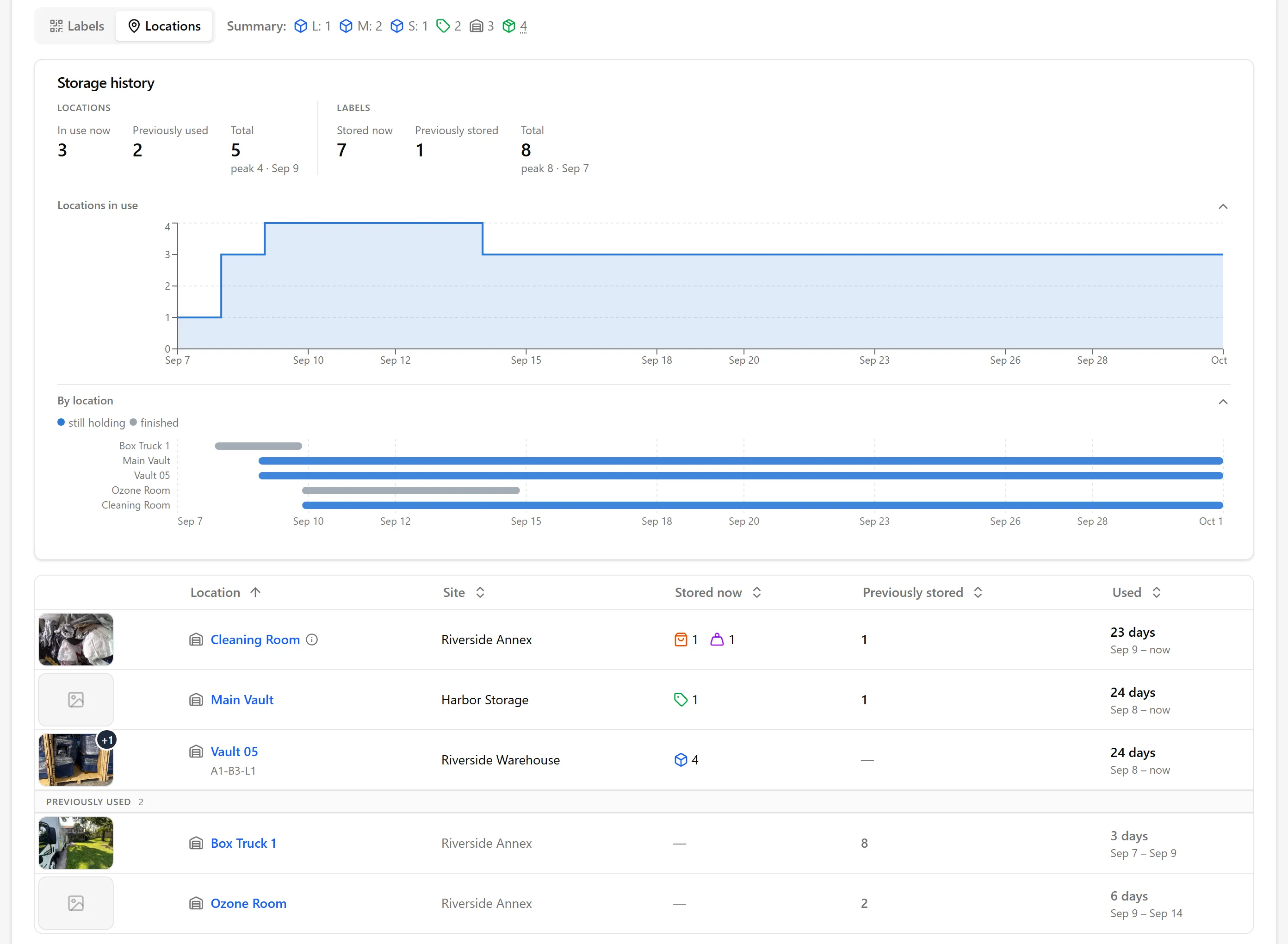Click the orange bag icon in Cleaning Room row
Screen dimensions: 1288x944
(x=681, y=640)
